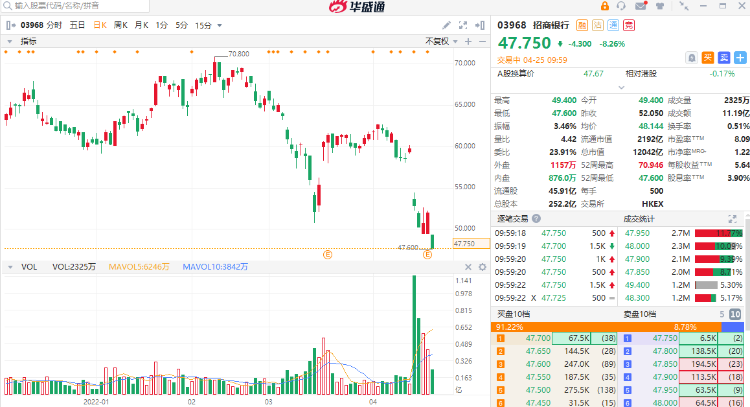Toggle chart fullscreen icon

tap(463, 25)
